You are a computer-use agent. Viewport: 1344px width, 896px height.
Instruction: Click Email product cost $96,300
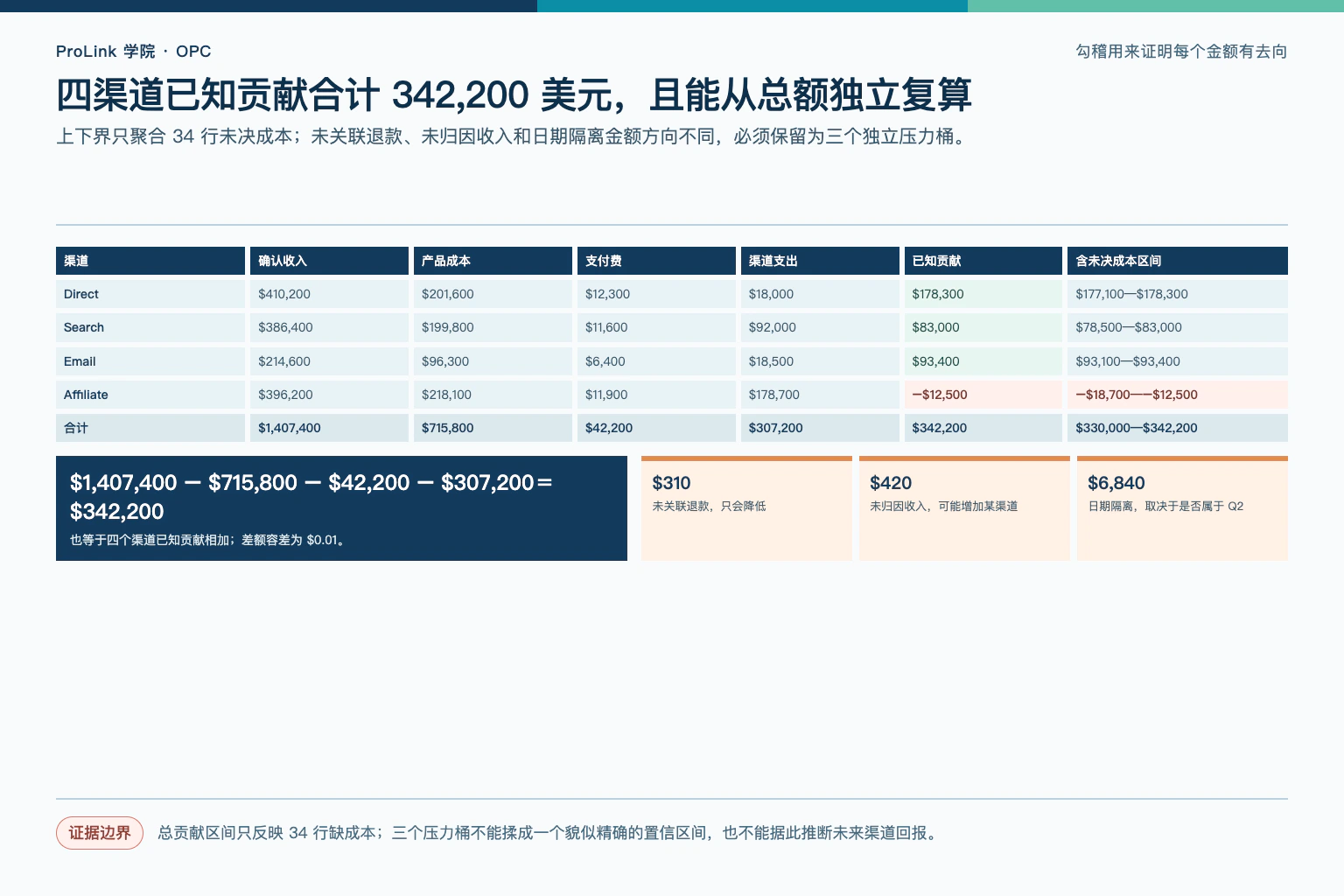coord(493,361)
